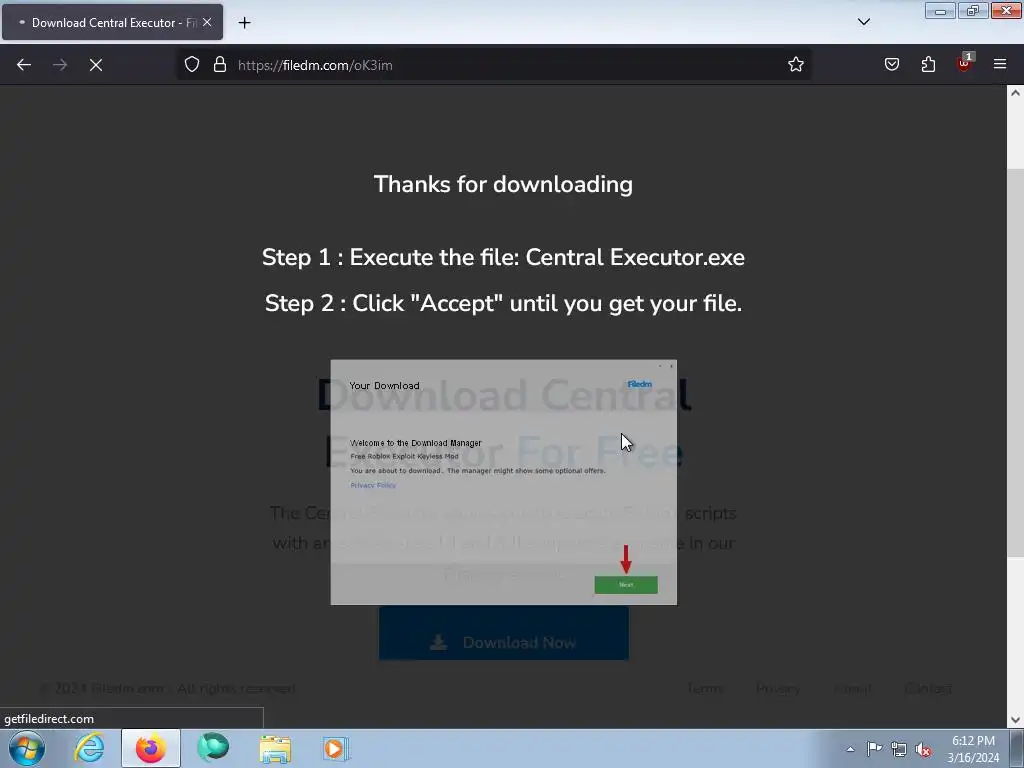Click the page scrollbar up arrow
Screen dimensions: 1024x768
[1015, 93]
